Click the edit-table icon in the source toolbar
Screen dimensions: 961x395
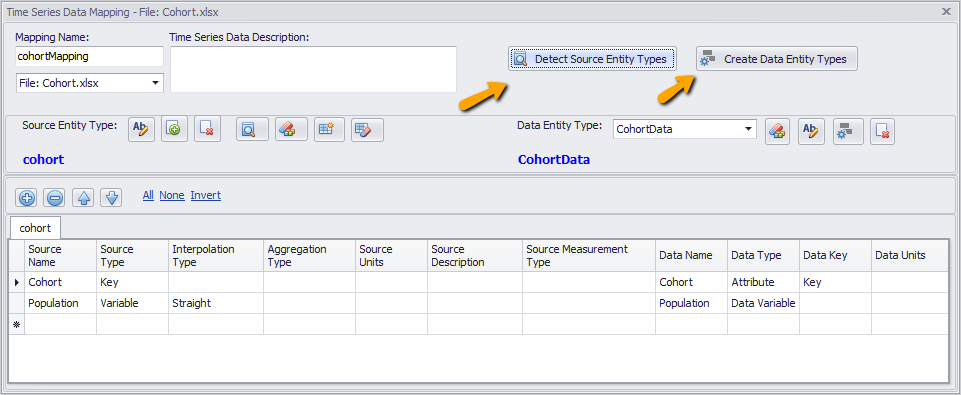(x=367, y=129)
